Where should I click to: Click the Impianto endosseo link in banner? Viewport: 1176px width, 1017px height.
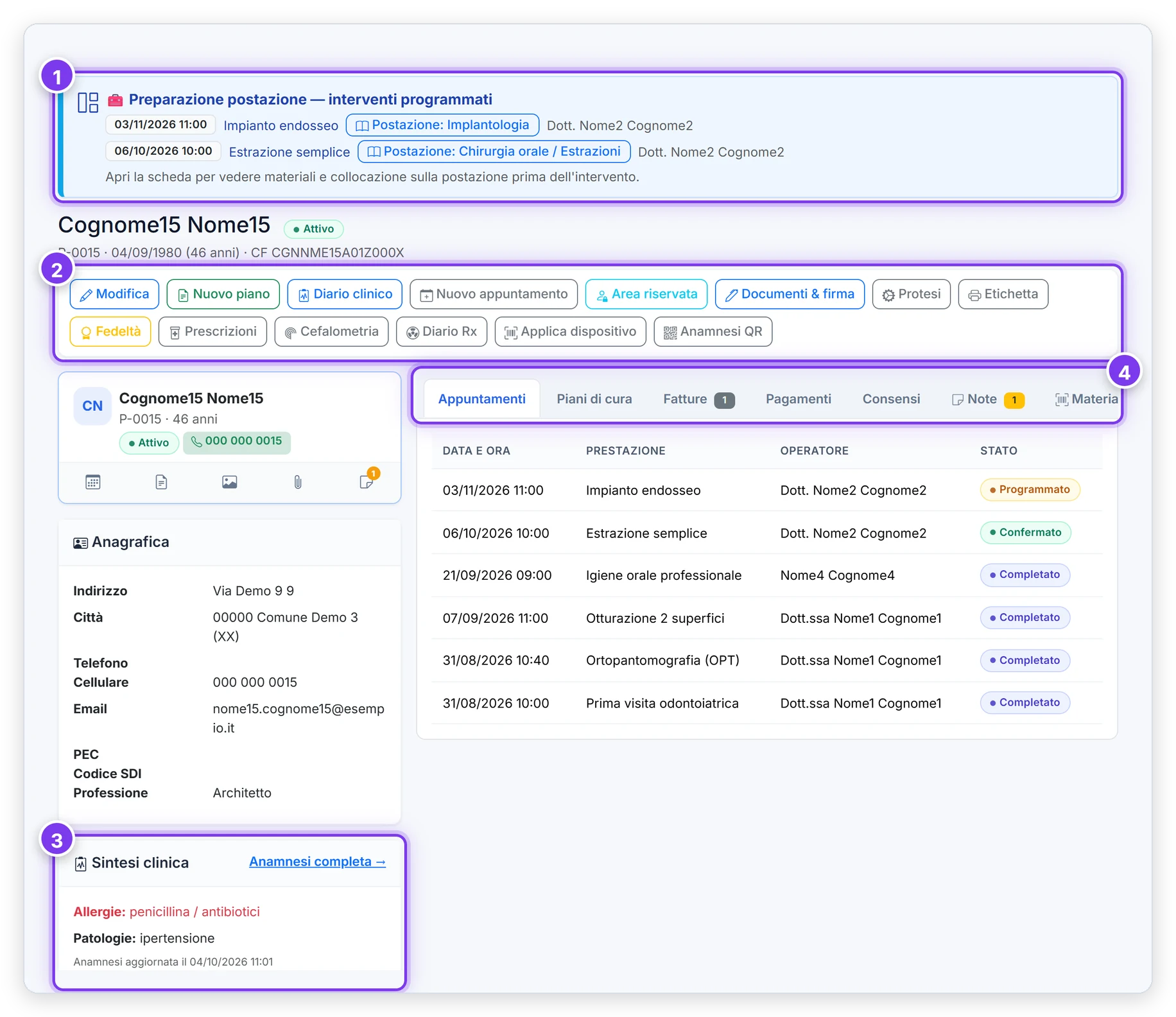coord(281,126)
